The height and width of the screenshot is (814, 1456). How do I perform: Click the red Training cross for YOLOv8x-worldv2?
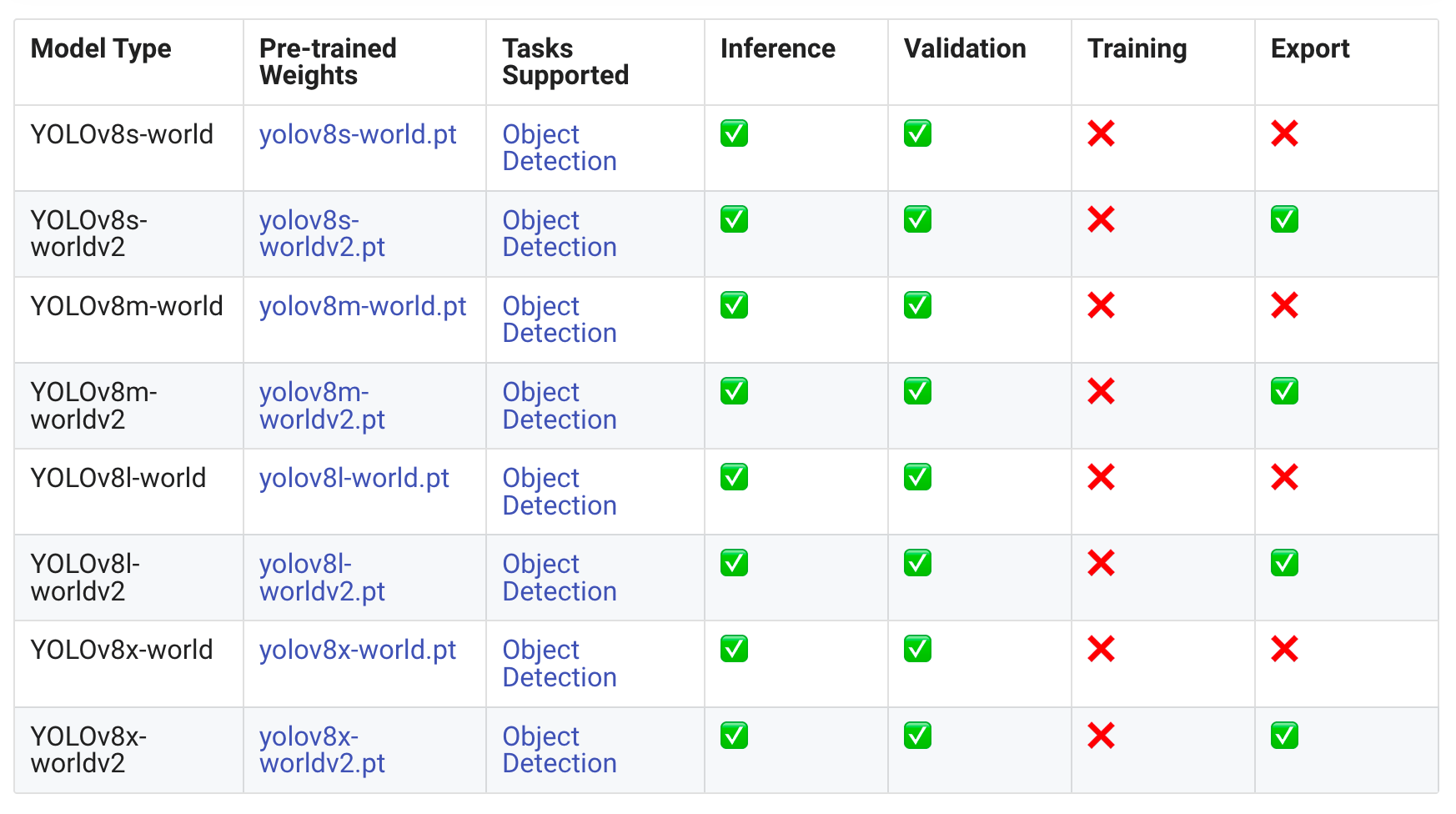(1101, 736)
